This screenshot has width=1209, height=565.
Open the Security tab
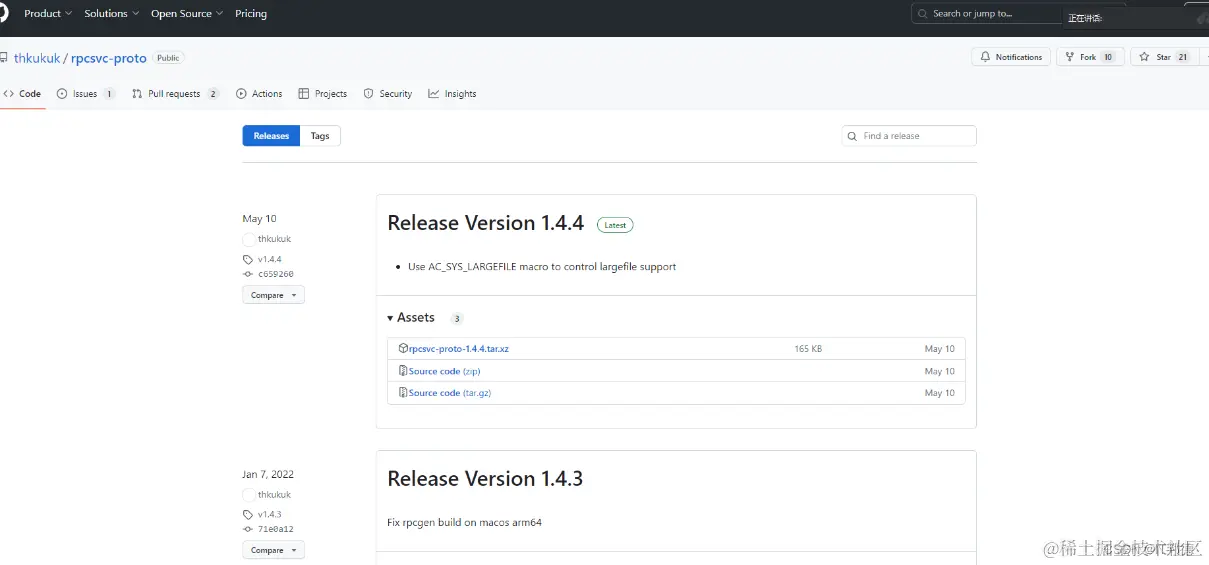point(388,94)
